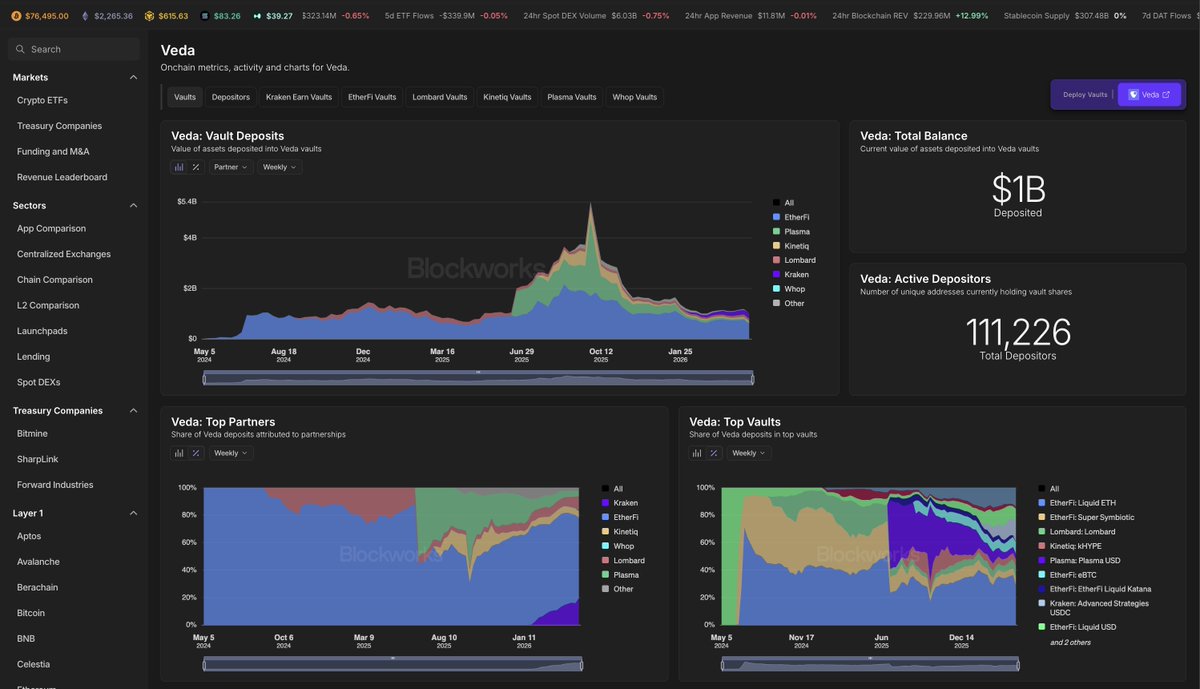The image size is (1200, 689).
Task: Switch to the Kinetiq Vaults tab
Action: [507, 97]
